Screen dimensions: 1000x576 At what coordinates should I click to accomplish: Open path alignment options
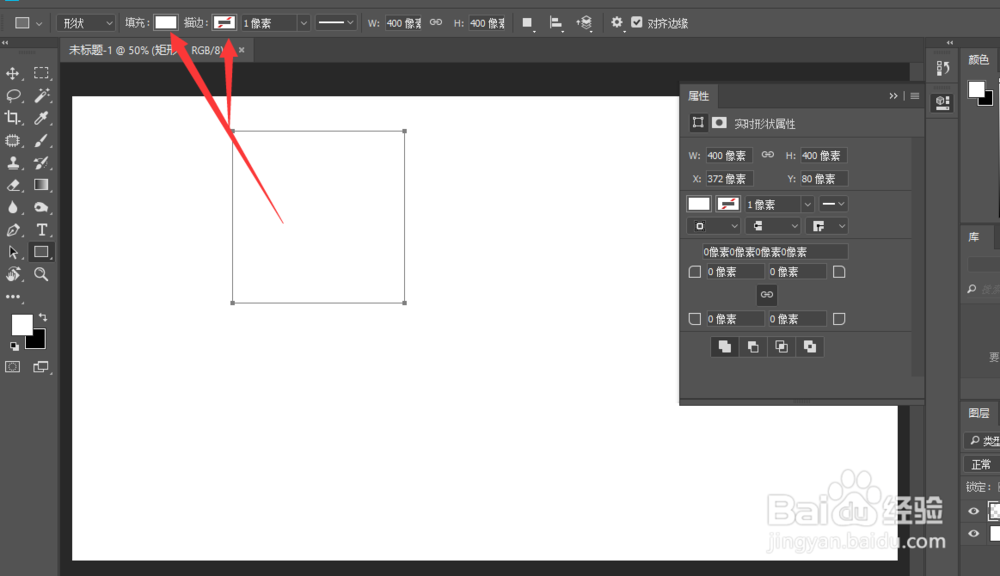click(556, 23)
